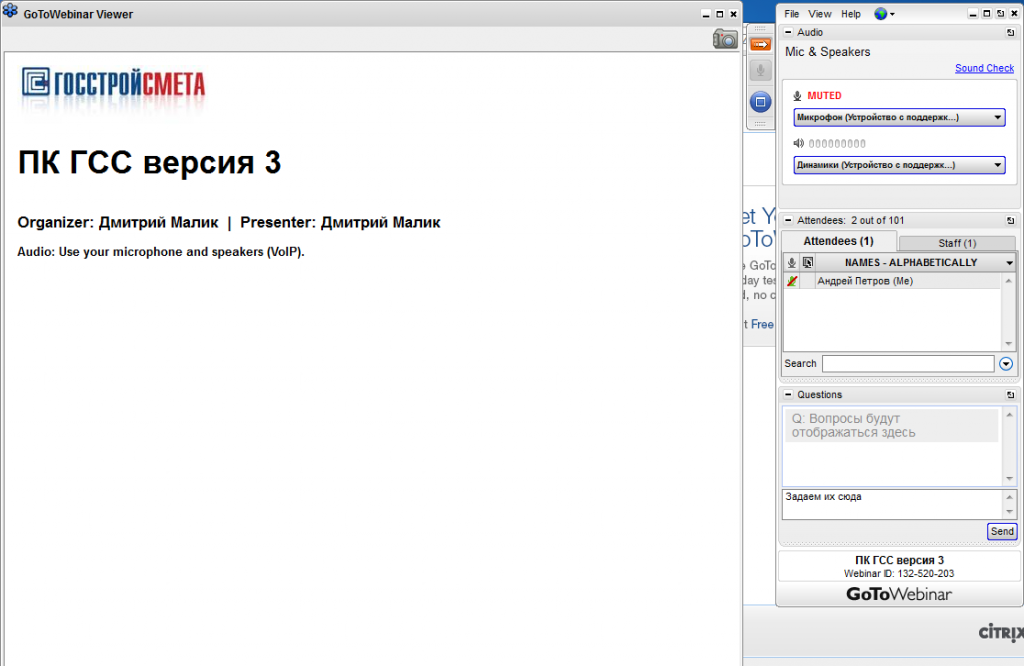Image resolution: width=1024 pixels, height=666 pixels.
Task: Click the ГОССТРОЙСМЕТА logo
Action: pyautogui.click(x=113, y=84)
